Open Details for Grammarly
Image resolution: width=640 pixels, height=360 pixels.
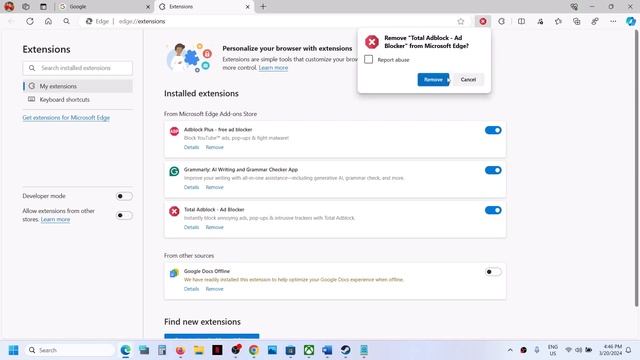(x=191, y=187)
